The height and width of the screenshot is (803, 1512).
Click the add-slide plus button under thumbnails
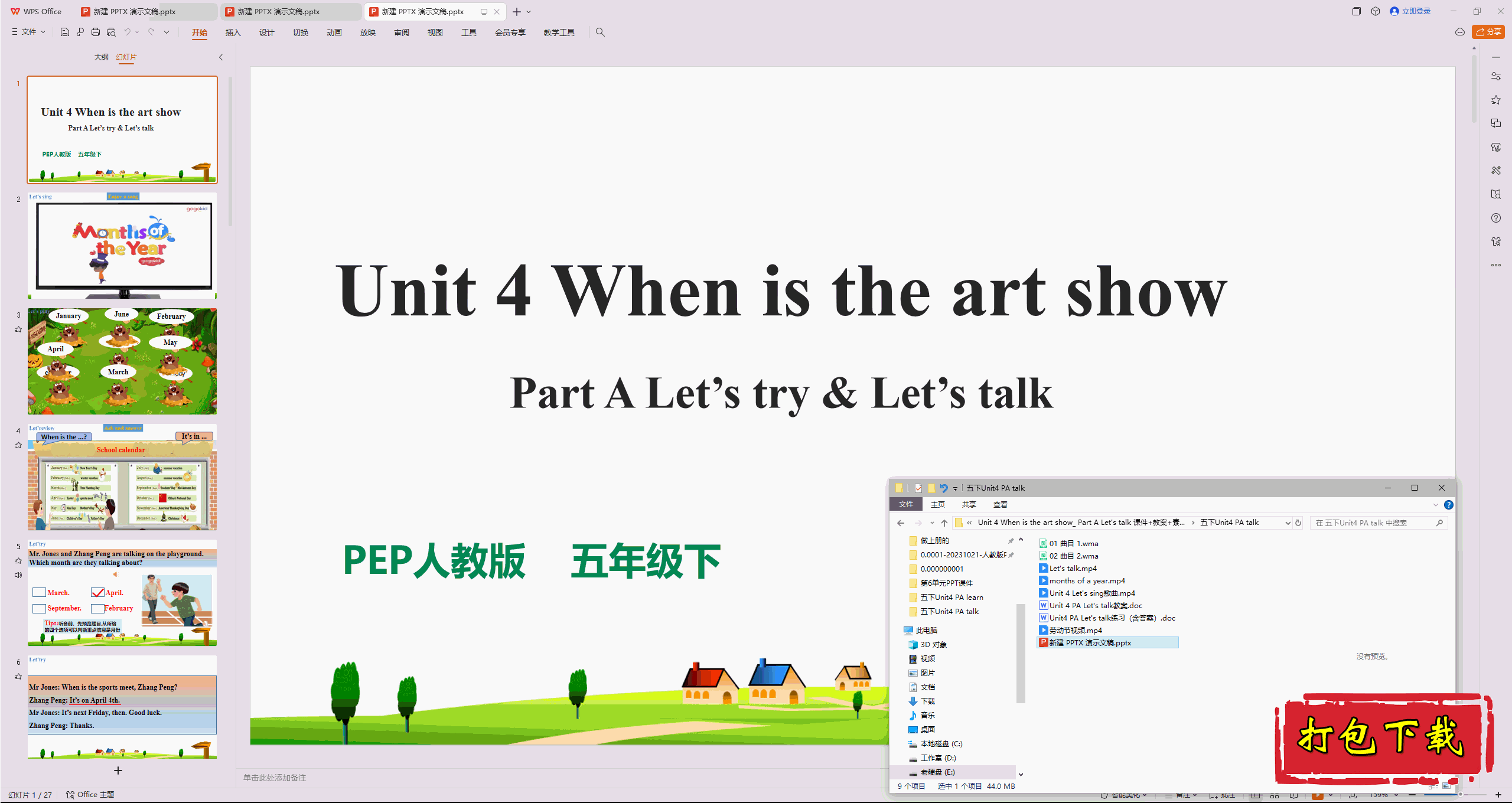click(118, 771)
